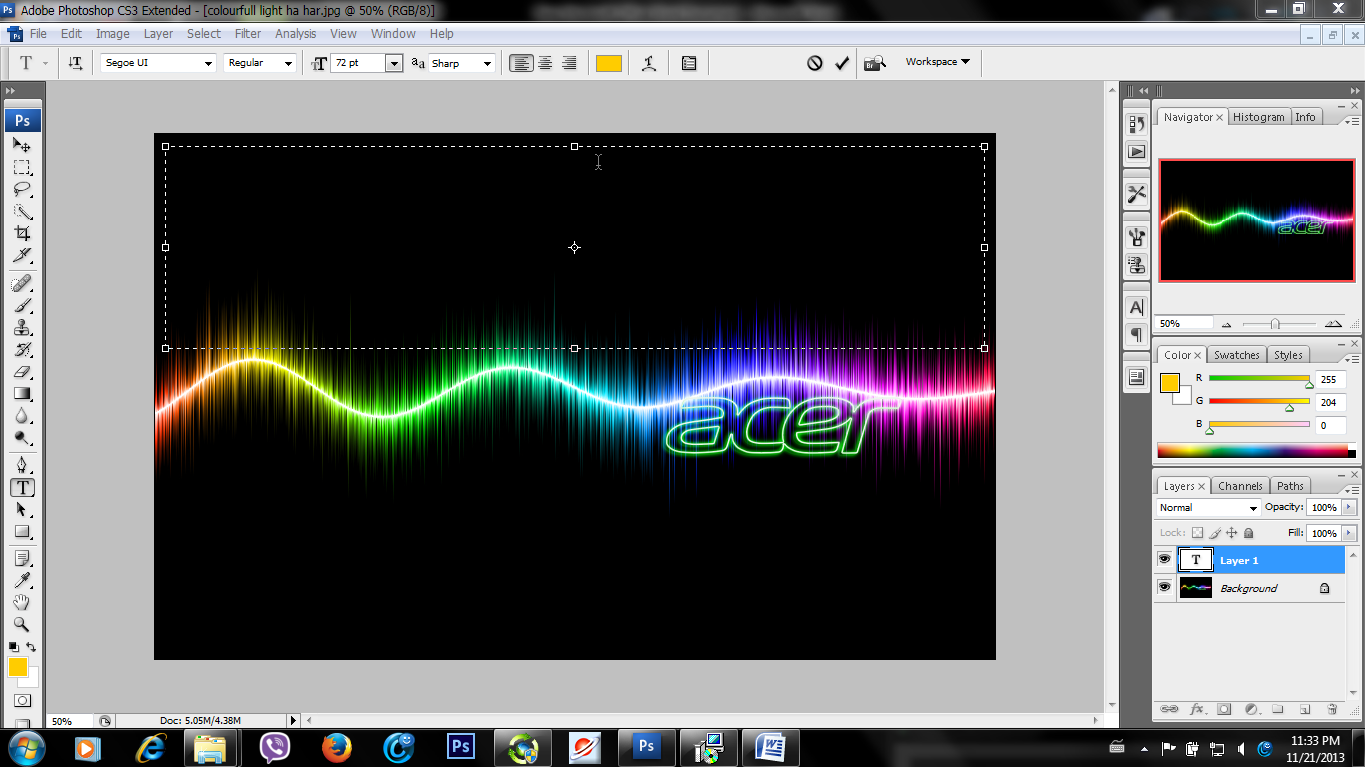
Task: Select the Path Selection arrow tool
Action: pyautogui.click(x=22, y=510)
